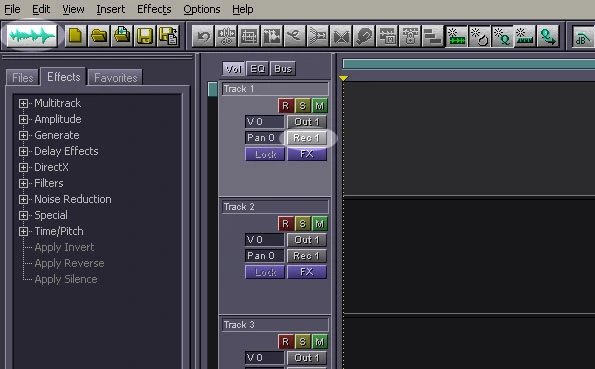The height and width of the screenshot is (369, 595).
Task: Expand the Delay Effects node
Action: [x=24, y=151]
